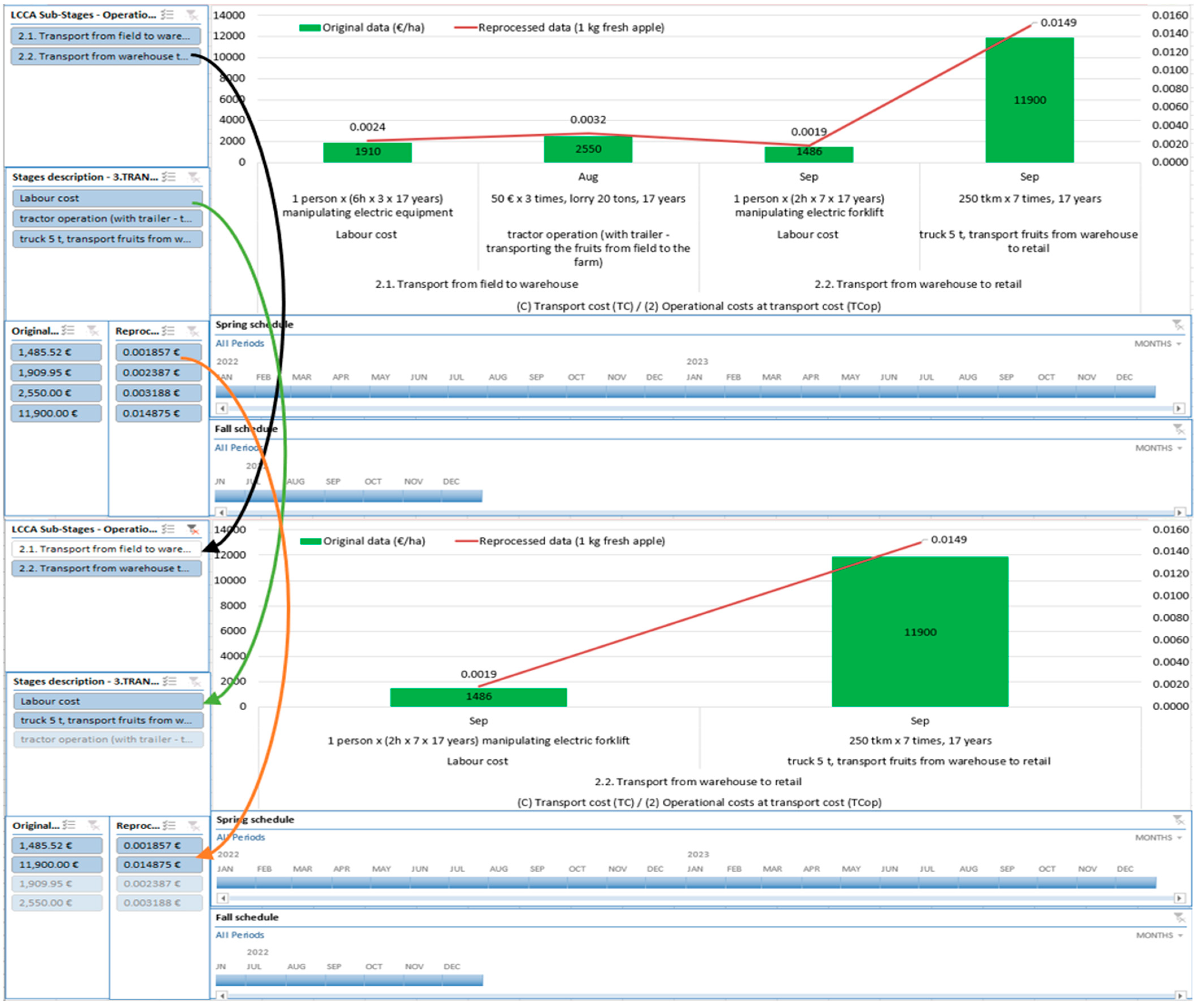
Task: Click multi-select icon on top LCCA Sub-Stages slicer
Action: click(167, 15)
